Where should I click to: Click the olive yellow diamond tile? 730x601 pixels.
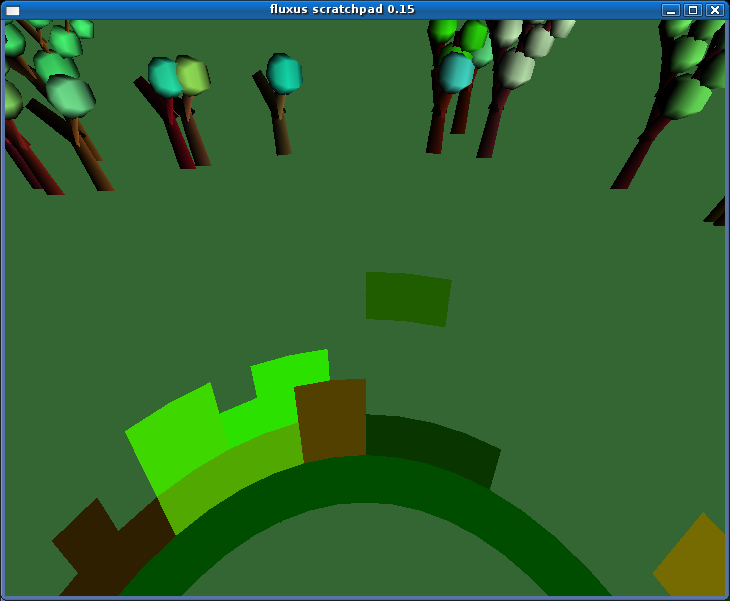[x=693, y=555]
